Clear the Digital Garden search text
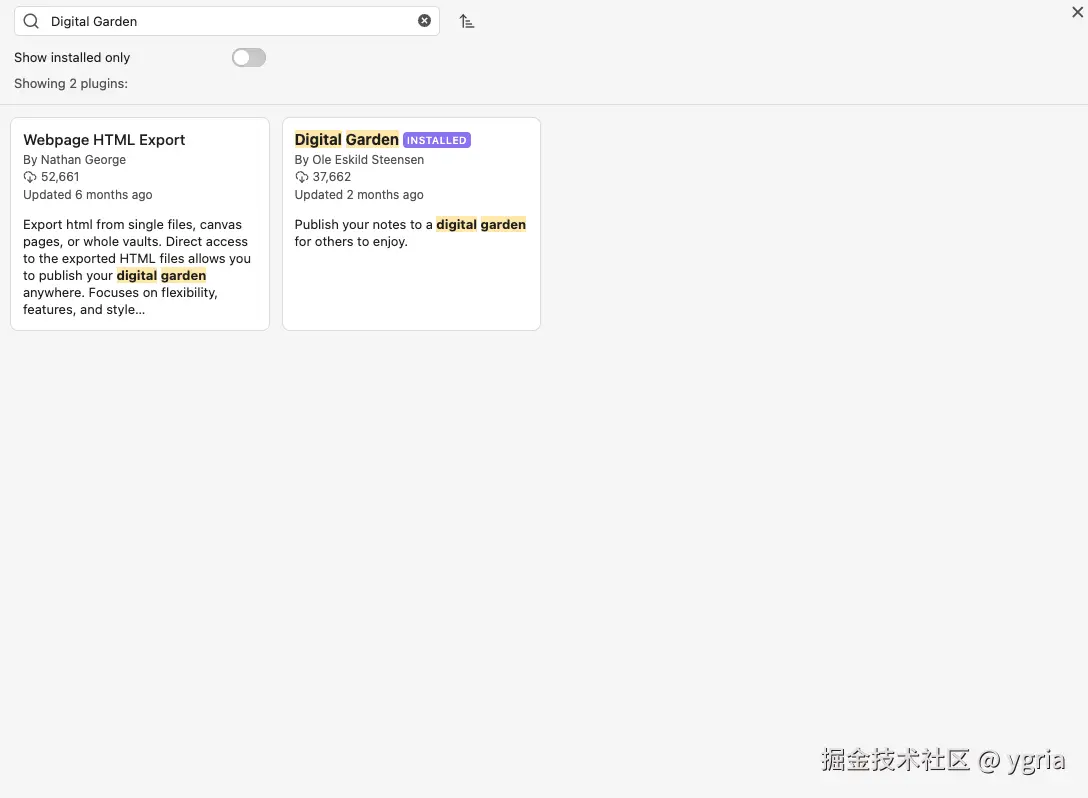 click(424, 21)
